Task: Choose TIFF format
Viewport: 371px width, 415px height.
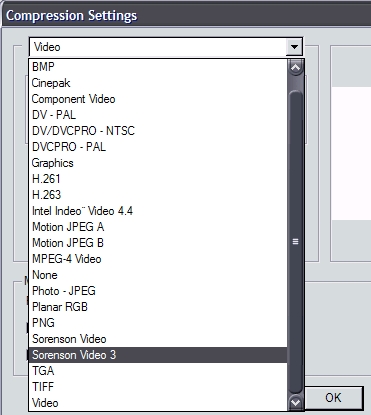Action: [x=158, y=387]
